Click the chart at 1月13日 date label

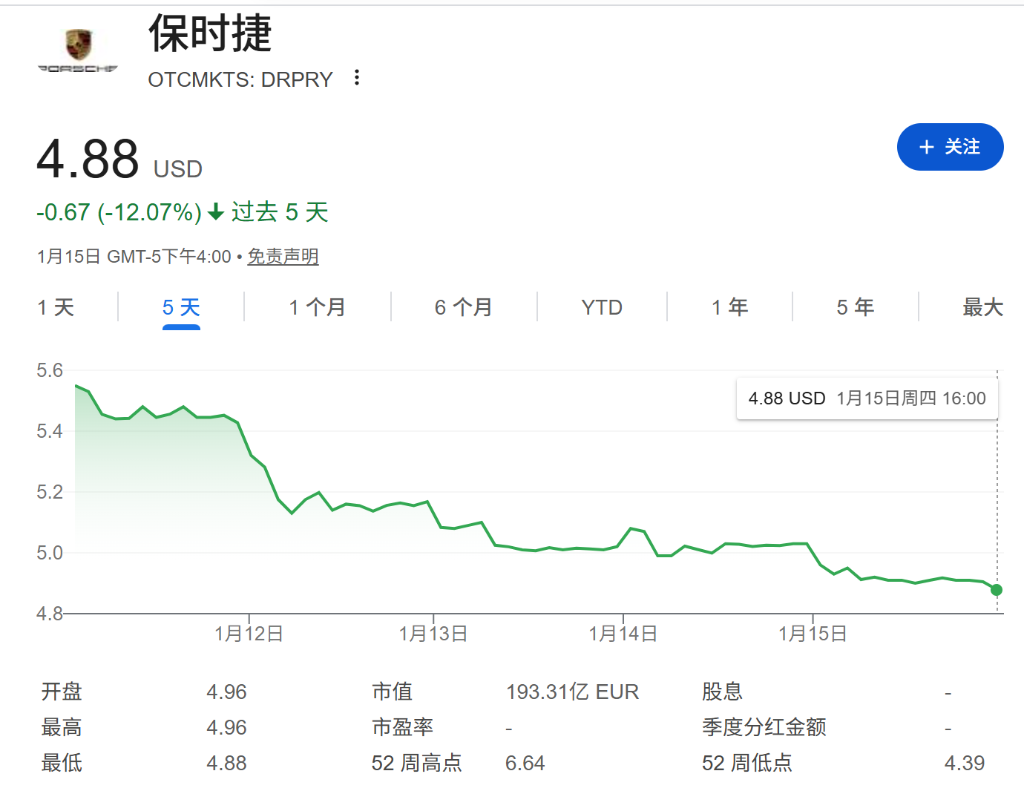tap(433, 632)
